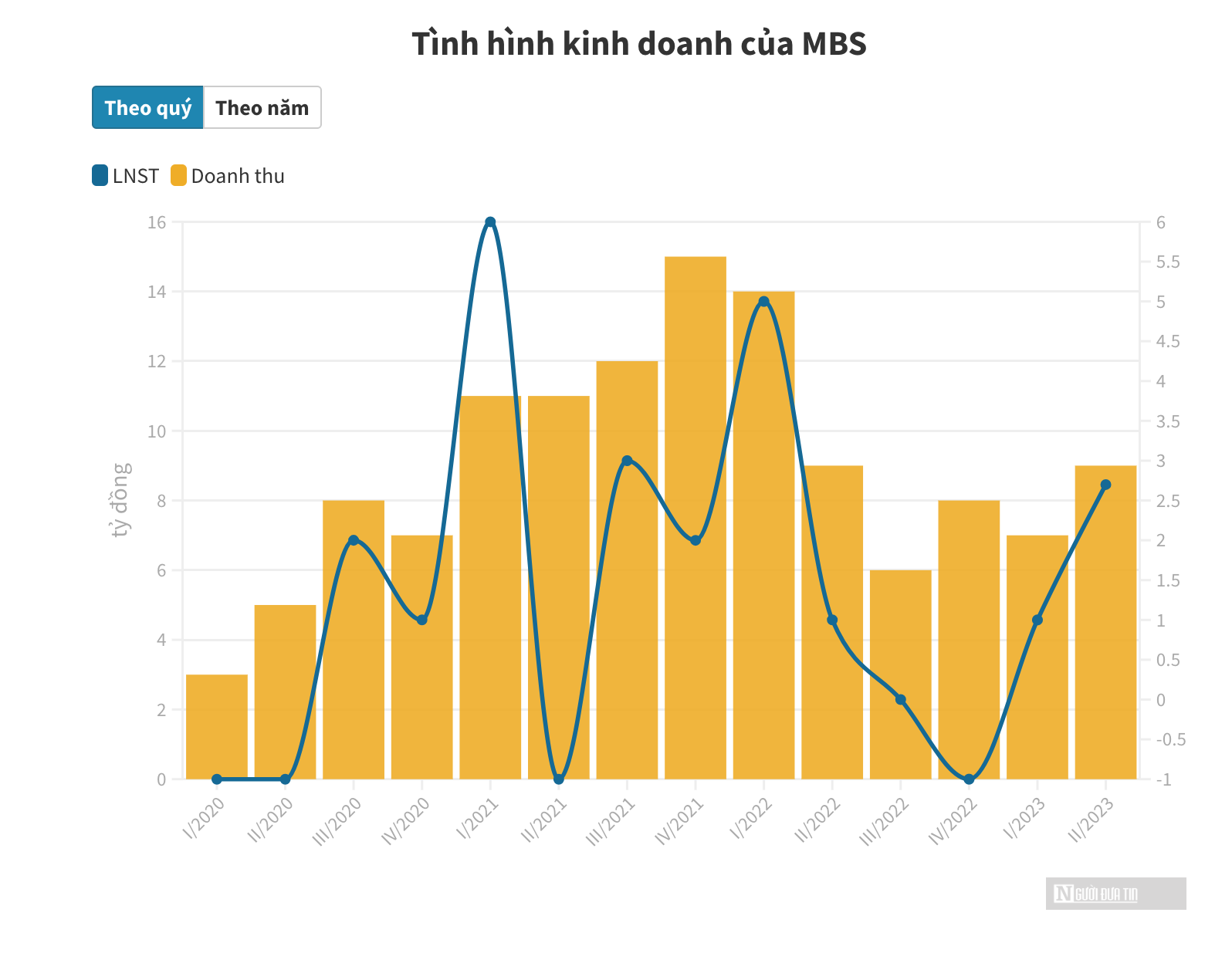Click the LNST point at II/2022
The height and width of the screenshot is (960, 1232).
tap(832, 620)
